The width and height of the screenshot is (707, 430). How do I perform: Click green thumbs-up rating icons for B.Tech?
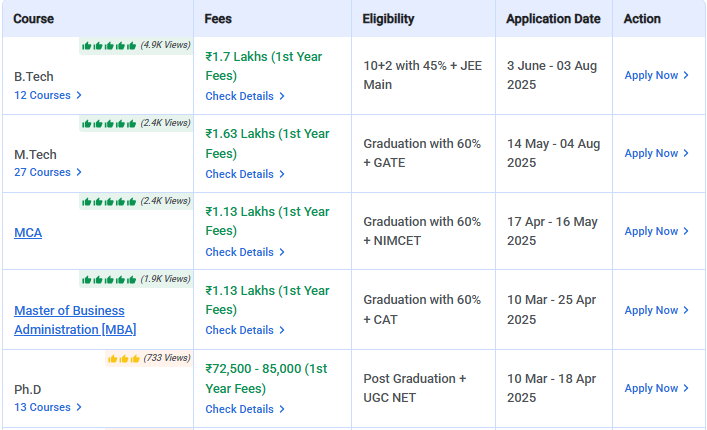point(109,46)
